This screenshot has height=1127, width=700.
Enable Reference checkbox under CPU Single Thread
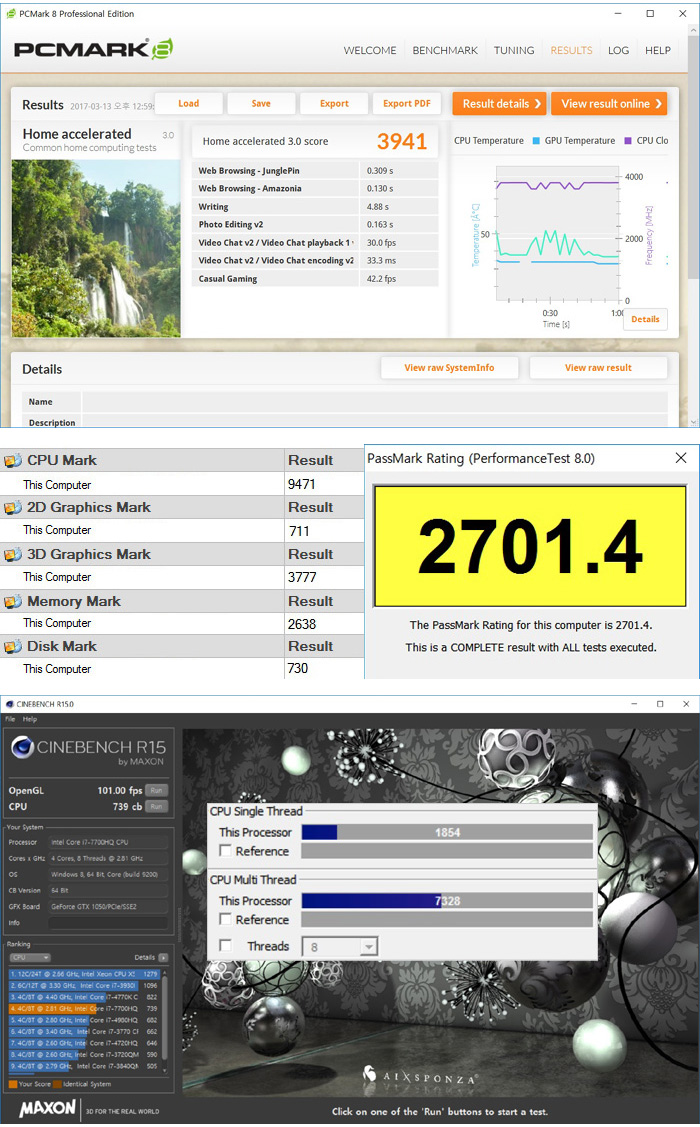[x=226, y=850]
